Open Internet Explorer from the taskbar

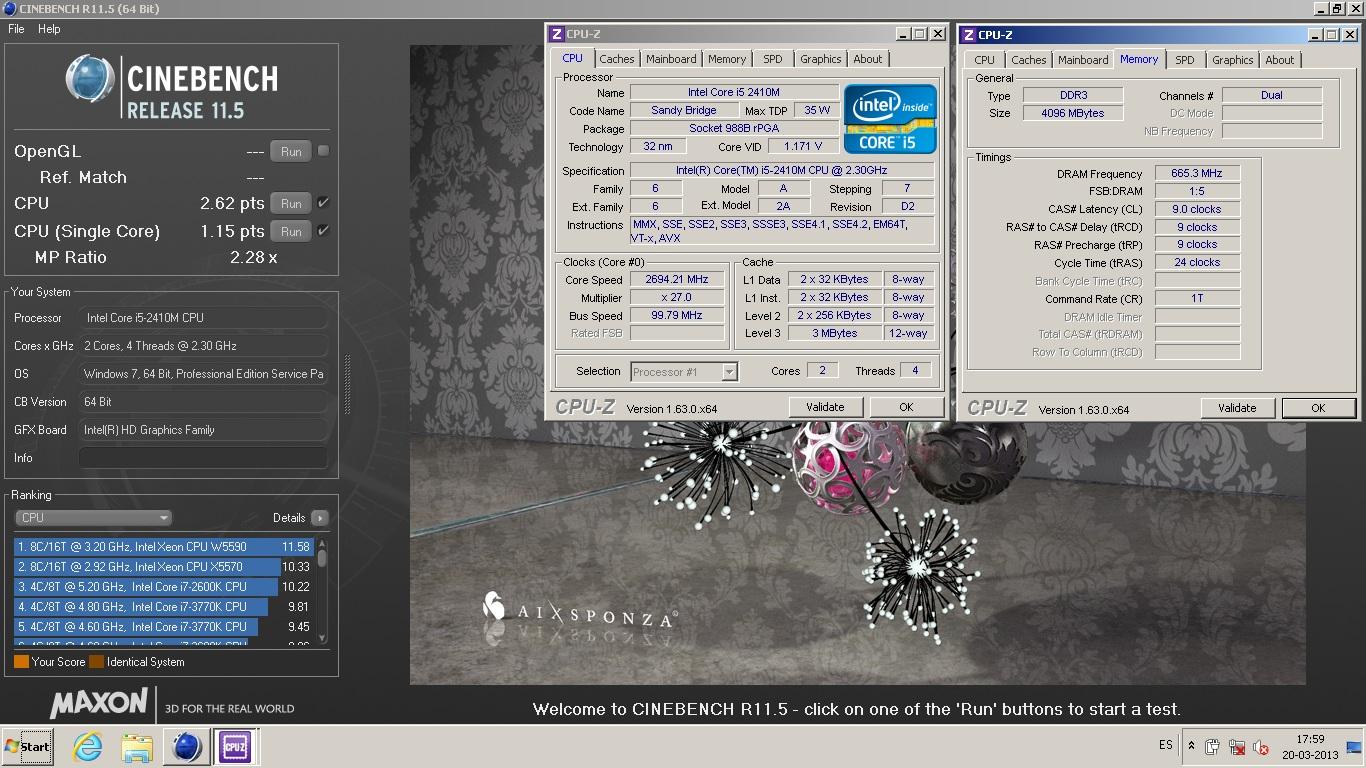88,747
